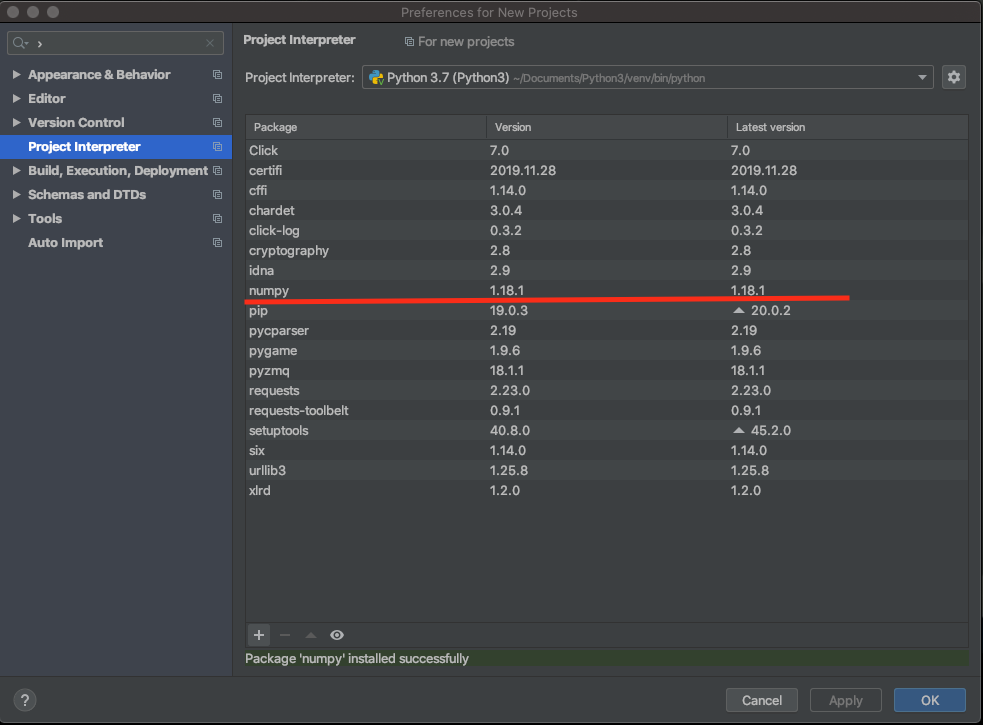
Task: Select the six package row
Action: click(607, 450)
